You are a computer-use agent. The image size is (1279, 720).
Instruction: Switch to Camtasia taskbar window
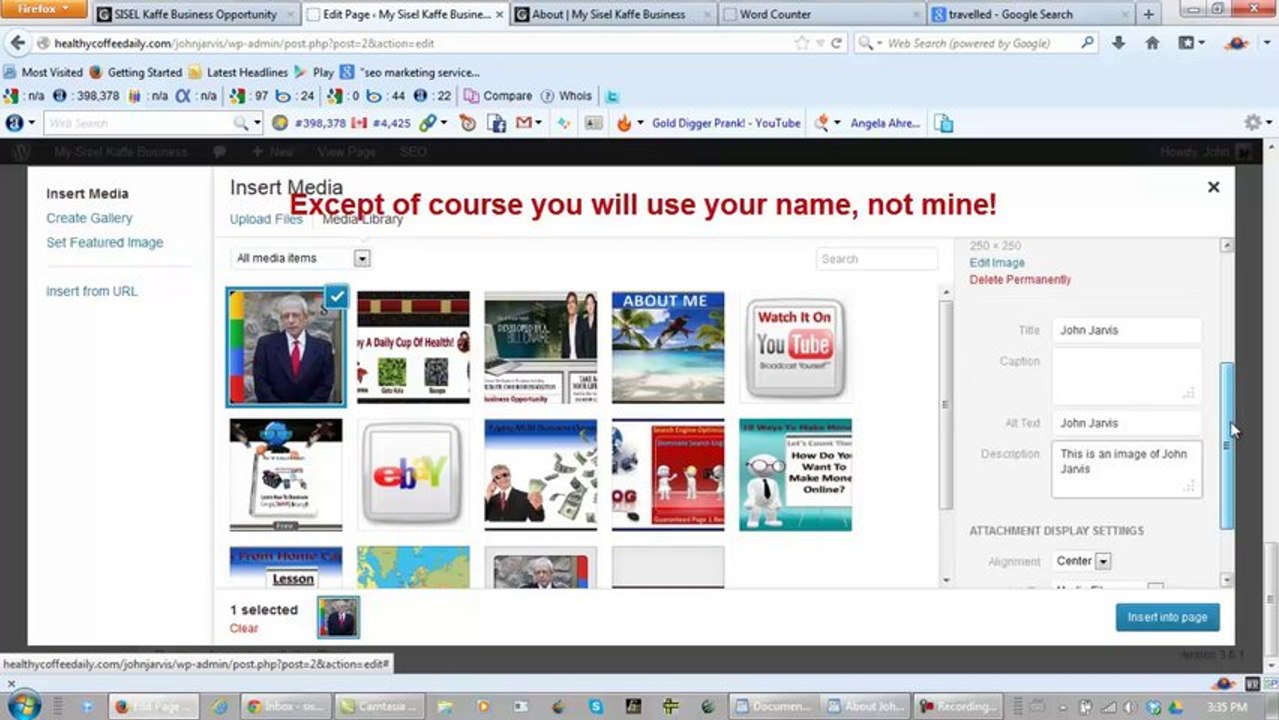click(380, 706)
